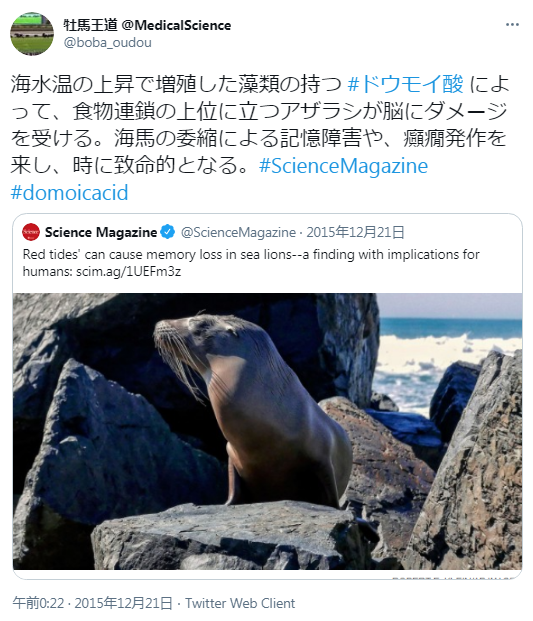Open the sea lion on rocks photo
The height and width of the screenshot is (621, 533).
click(267, 431)
